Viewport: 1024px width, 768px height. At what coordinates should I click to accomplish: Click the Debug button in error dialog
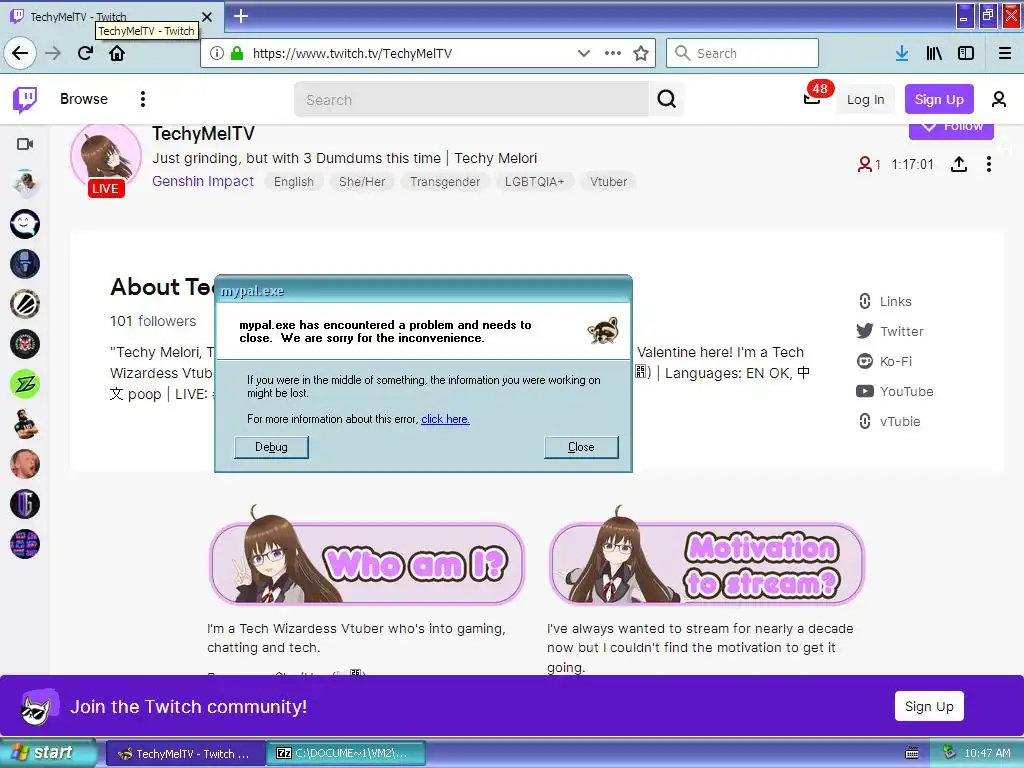[271, 447]
